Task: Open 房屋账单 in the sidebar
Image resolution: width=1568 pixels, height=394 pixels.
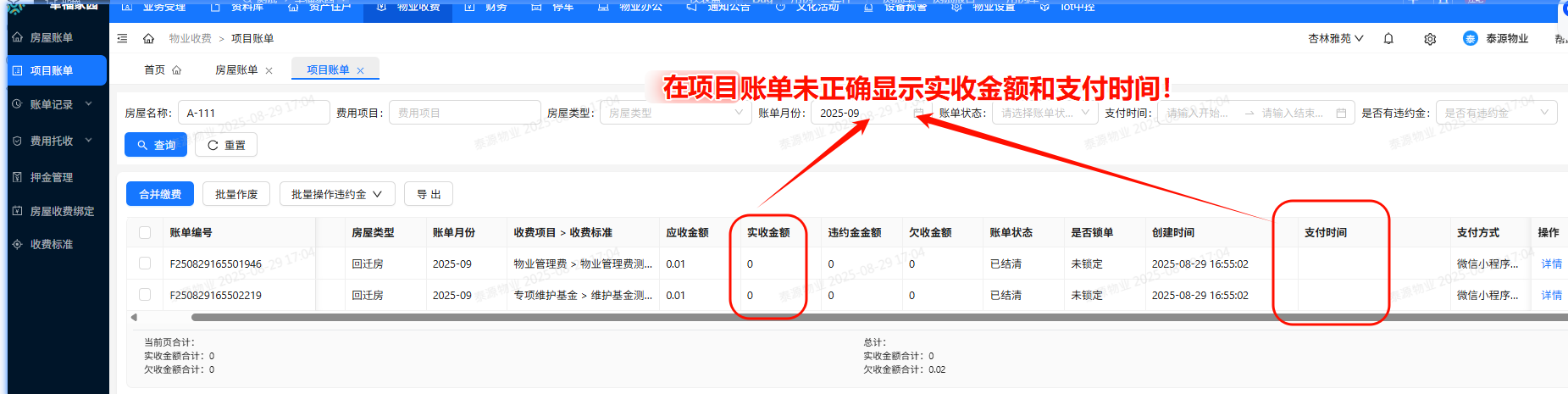Action: tap(51, 37)
